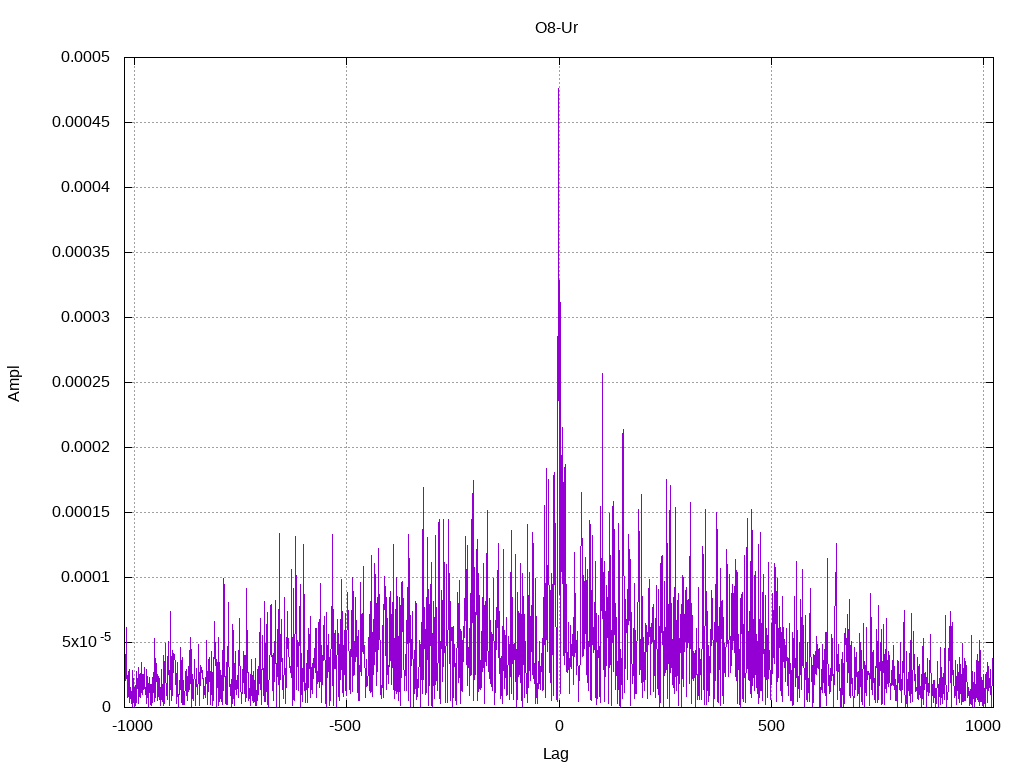The image size is (1024, 768).
Task: Click the 0.0003 y-axis tick label
Action: 86,317
